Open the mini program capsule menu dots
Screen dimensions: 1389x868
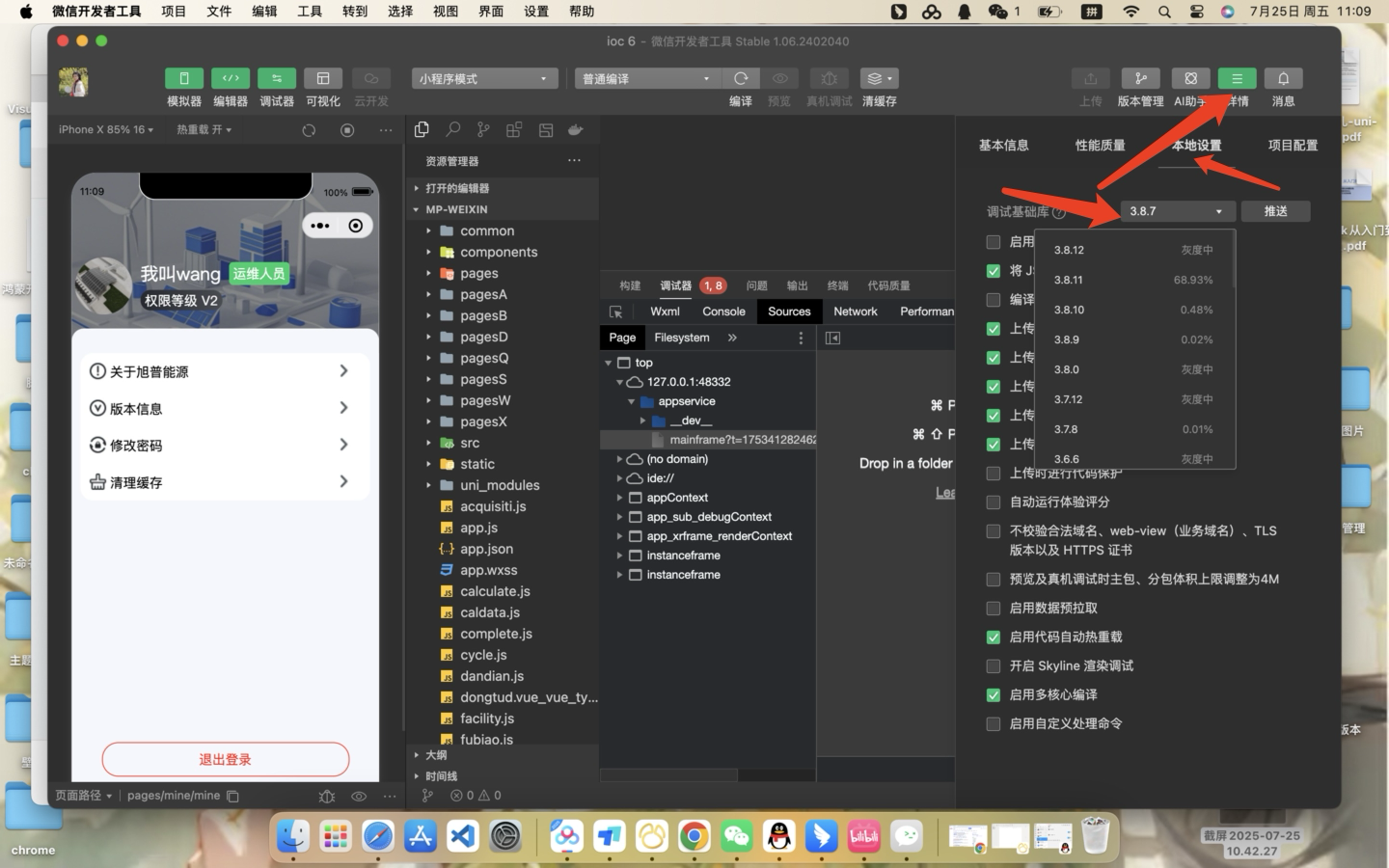pos(320,226)
